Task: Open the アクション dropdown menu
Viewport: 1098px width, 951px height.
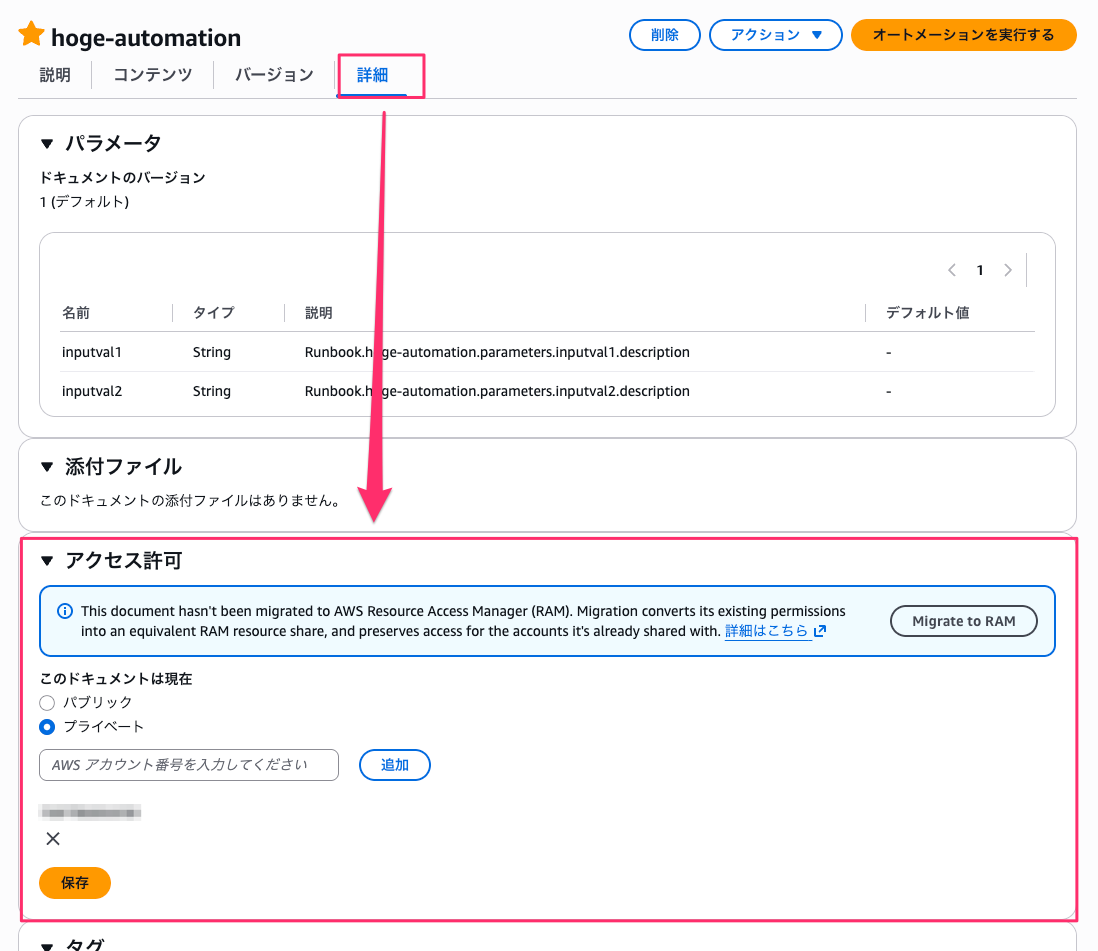Action: tap(776, 35)
